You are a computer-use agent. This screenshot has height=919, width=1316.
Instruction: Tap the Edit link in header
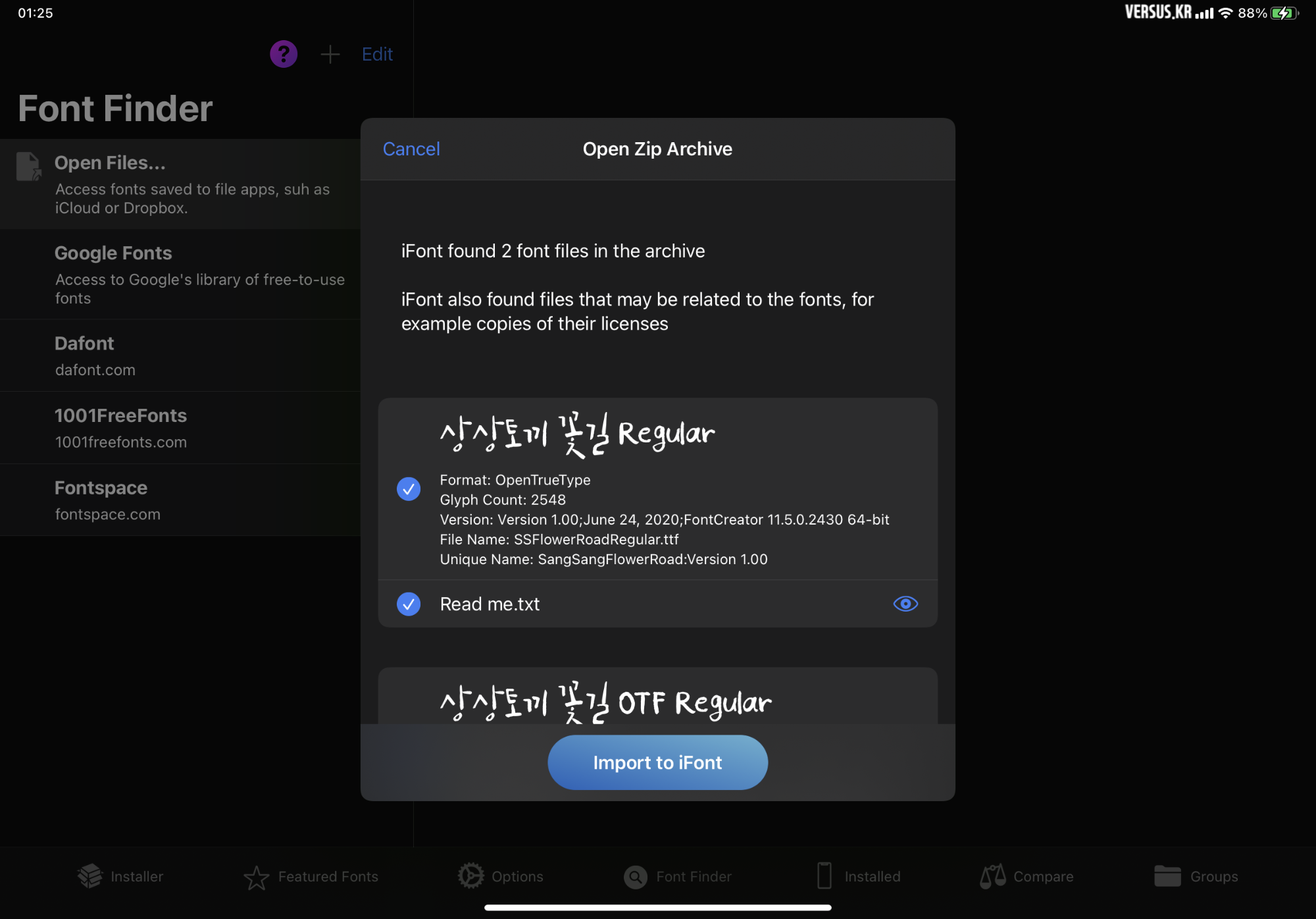[x=377, y=54]
